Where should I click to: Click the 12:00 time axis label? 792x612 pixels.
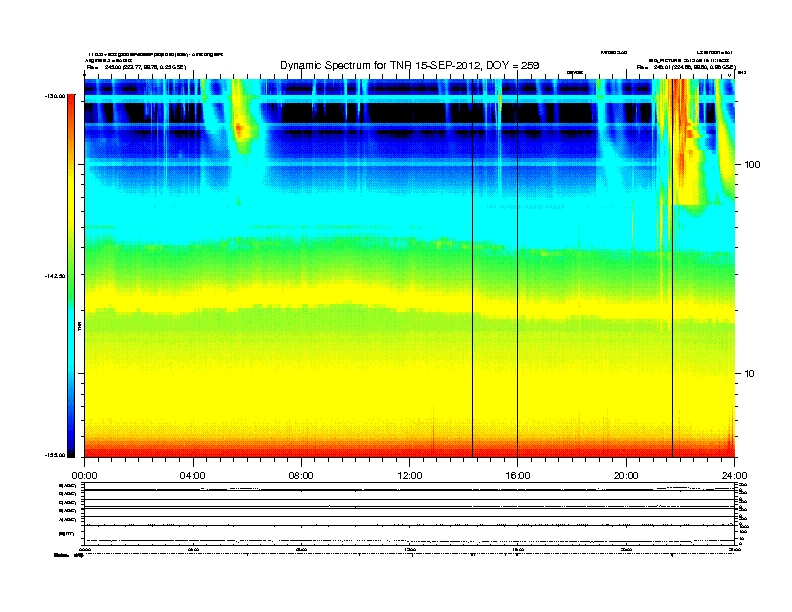coord(410,476)
